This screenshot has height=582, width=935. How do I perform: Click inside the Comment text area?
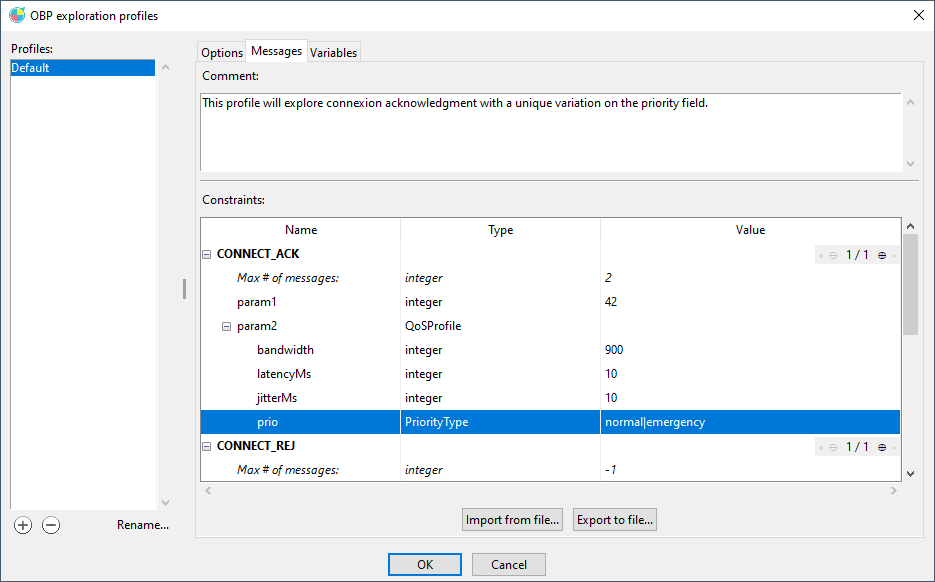(x=551, y=132)
